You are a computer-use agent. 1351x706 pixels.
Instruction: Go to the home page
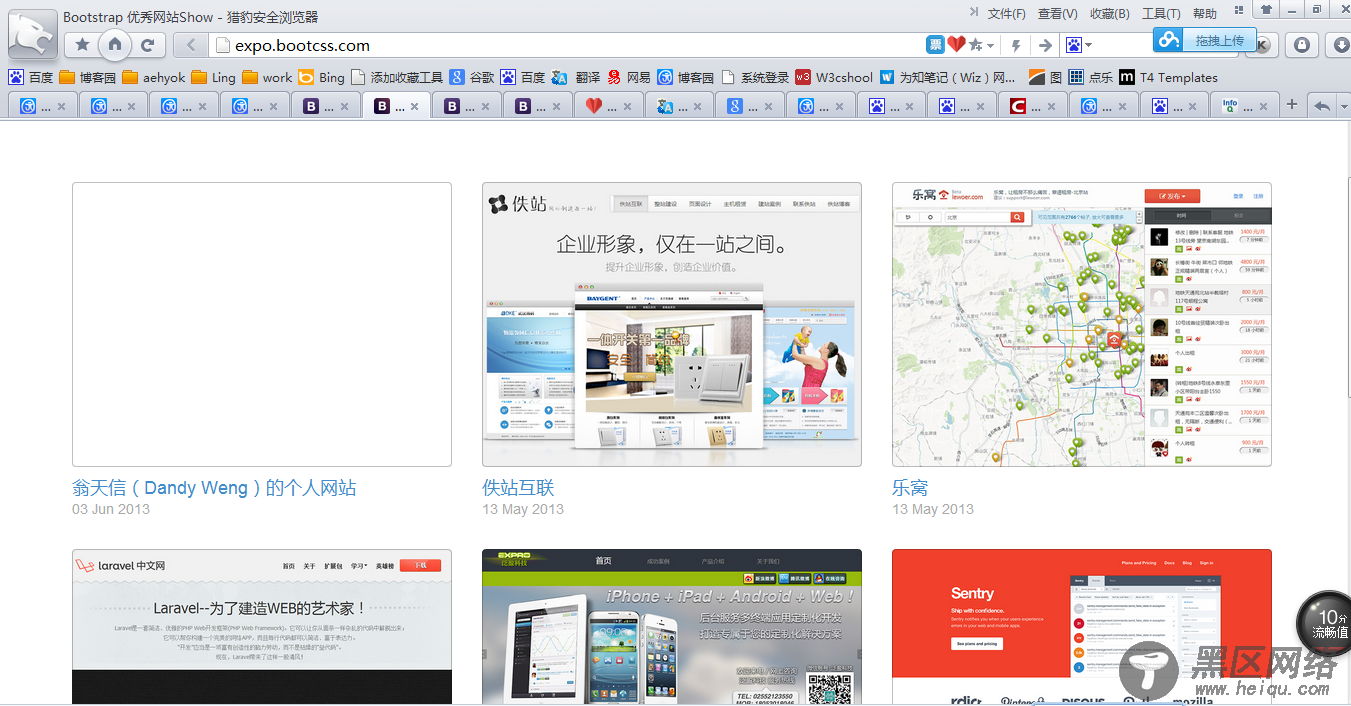(115, 45)
